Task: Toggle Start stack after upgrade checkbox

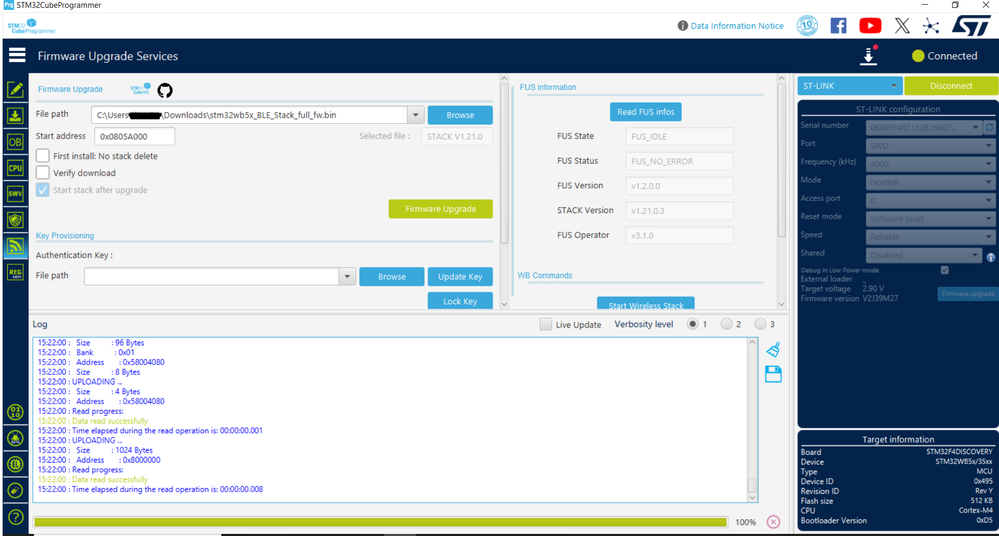Action: (x=43, y=190)
